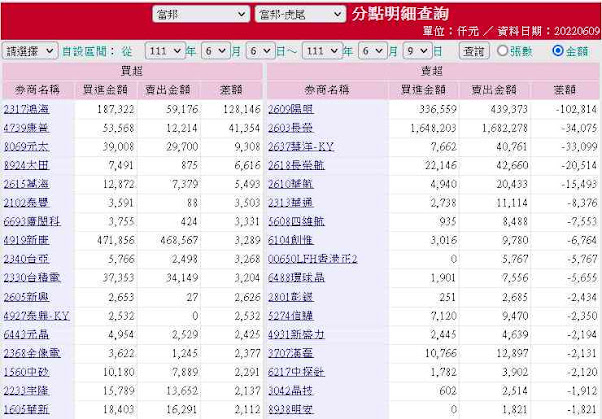Open the 2330台積電 stock link

pos(32,277)
